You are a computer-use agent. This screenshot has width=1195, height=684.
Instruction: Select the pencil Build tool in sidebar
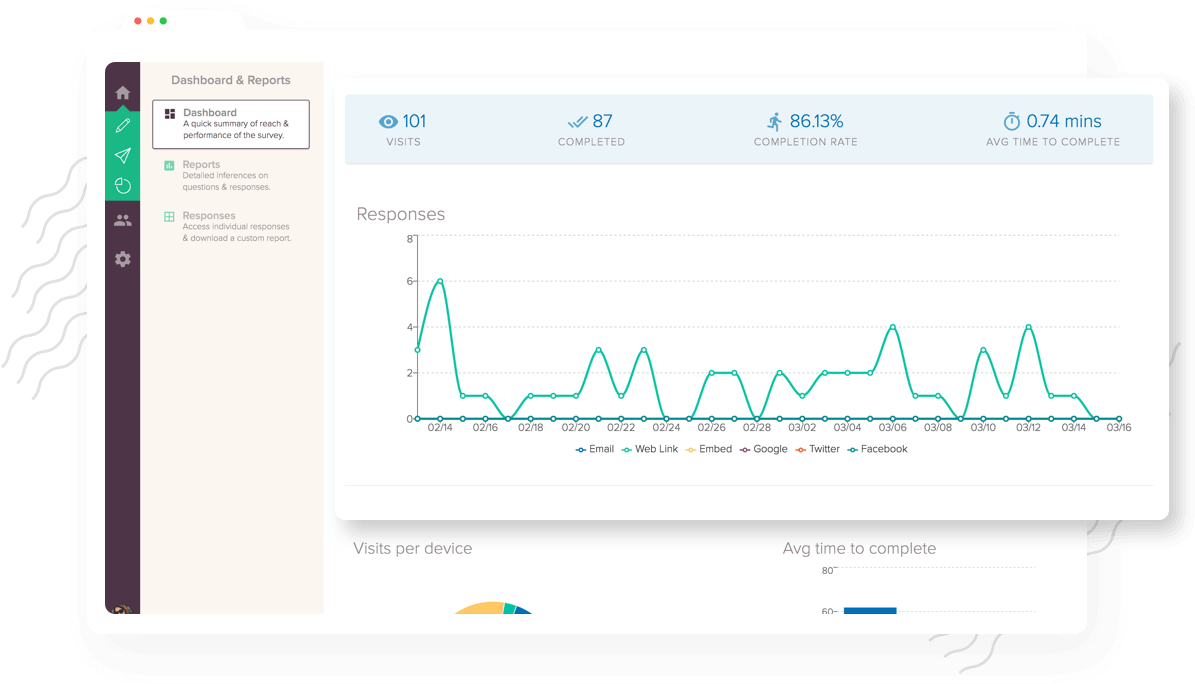122,124
